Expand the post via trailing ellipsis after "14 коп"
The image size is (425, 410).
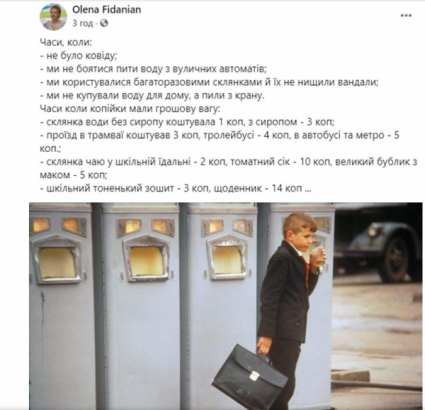[x=308, y=189]
